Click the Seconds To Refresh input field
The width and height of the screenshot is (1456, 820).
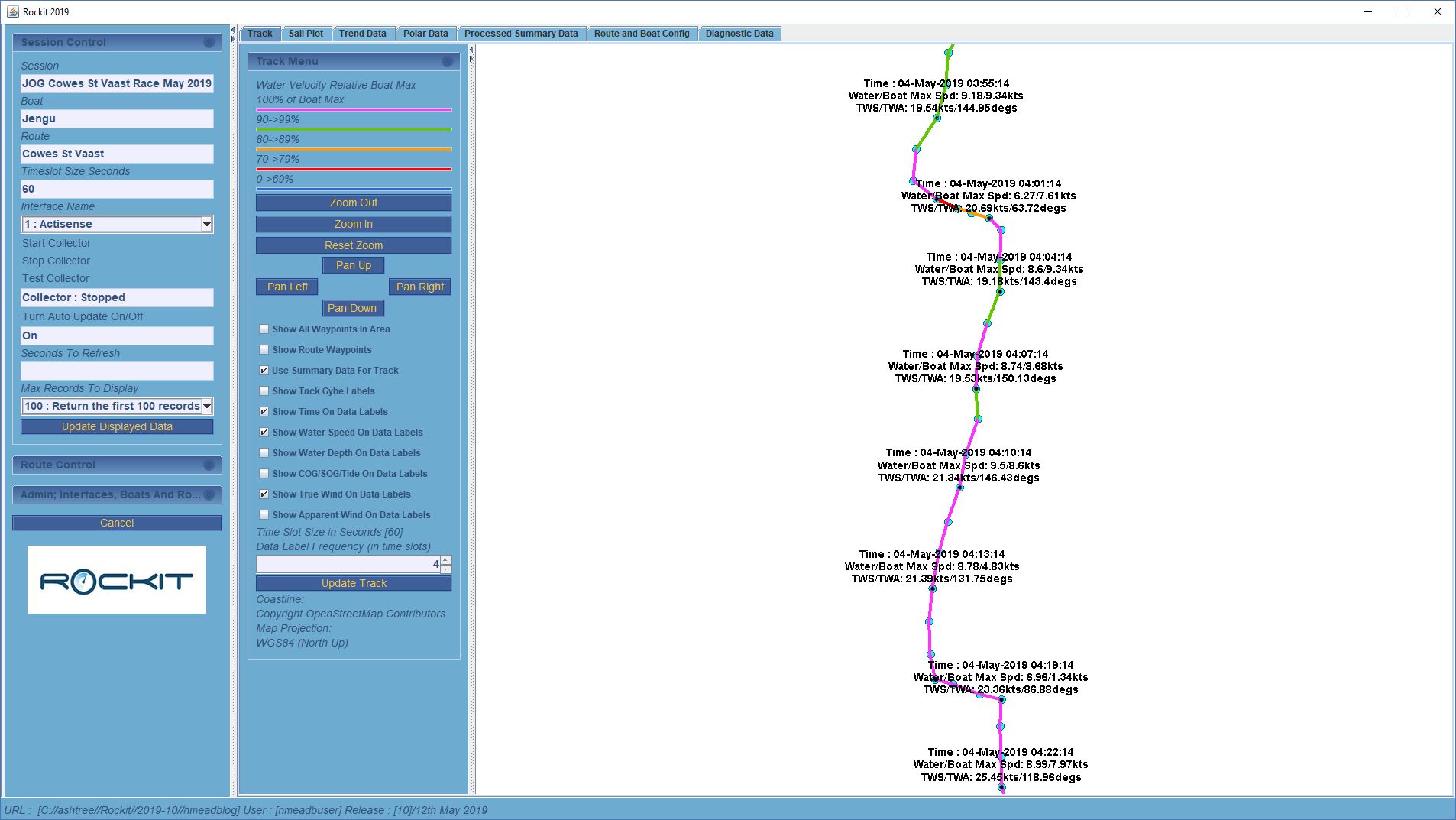117,371
